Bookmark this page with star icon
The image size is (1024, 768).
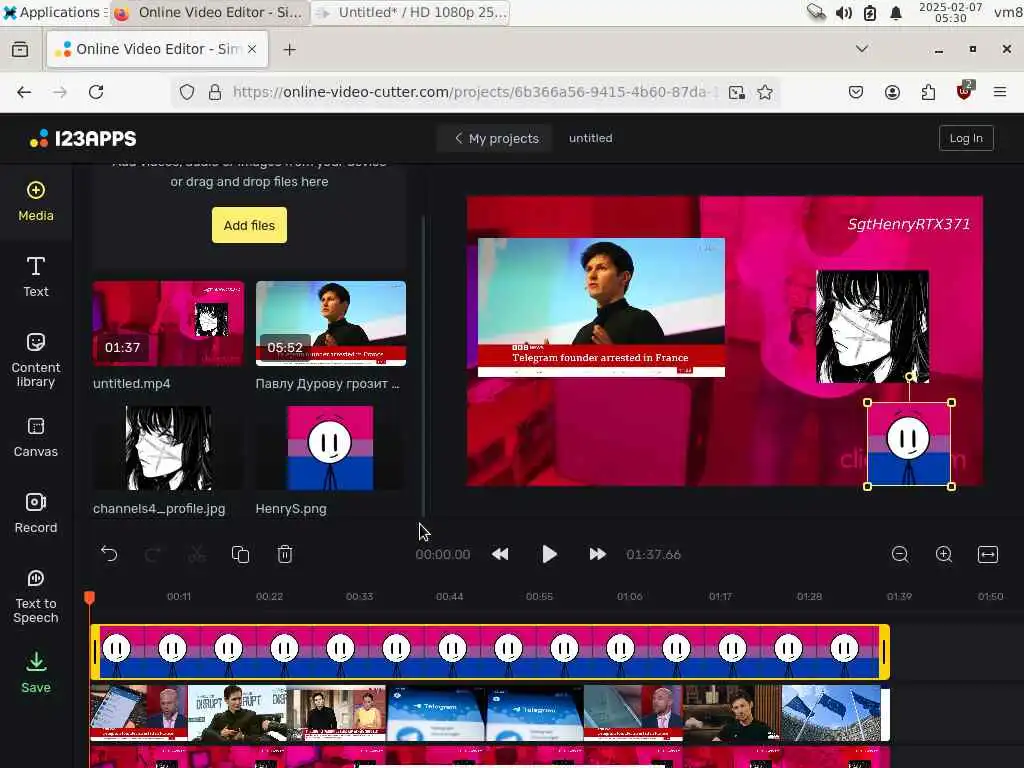(765, 92)
